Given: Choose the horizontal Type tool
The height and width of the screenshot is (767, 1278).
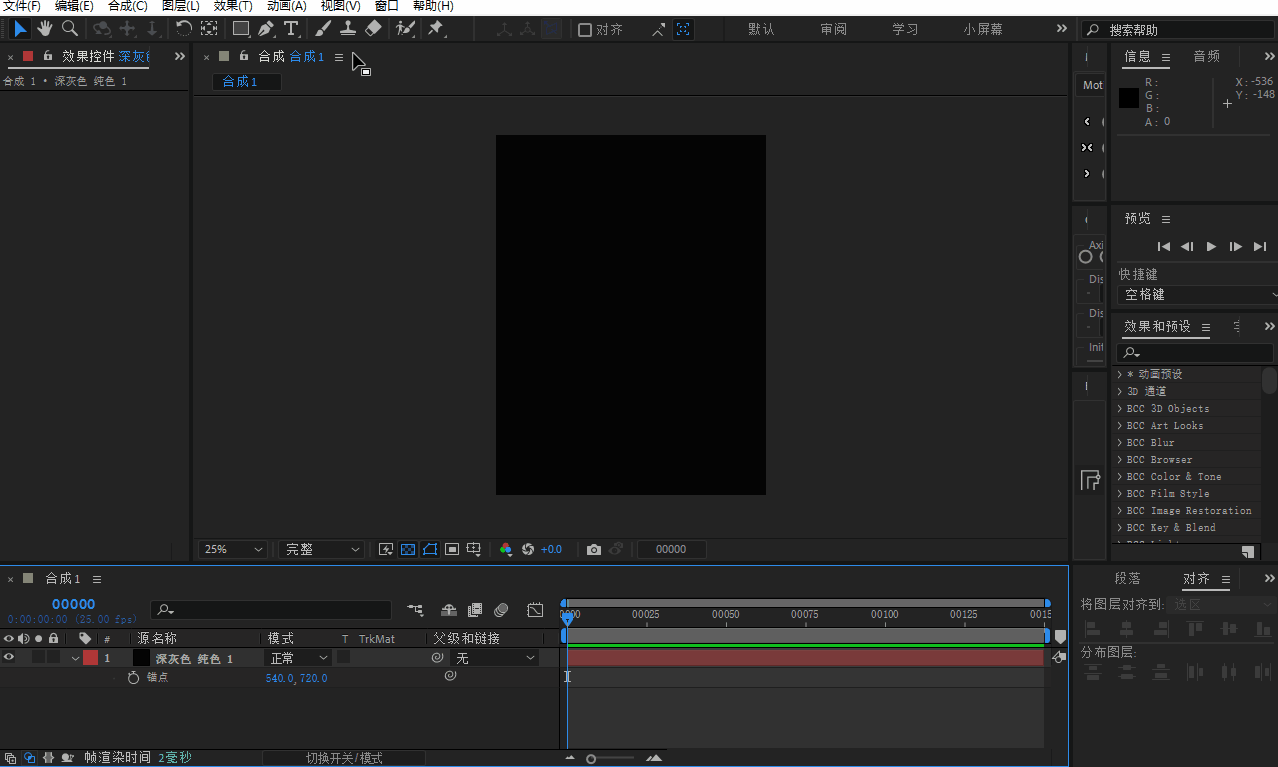Looking at the screenshot, I should (291, 29).
